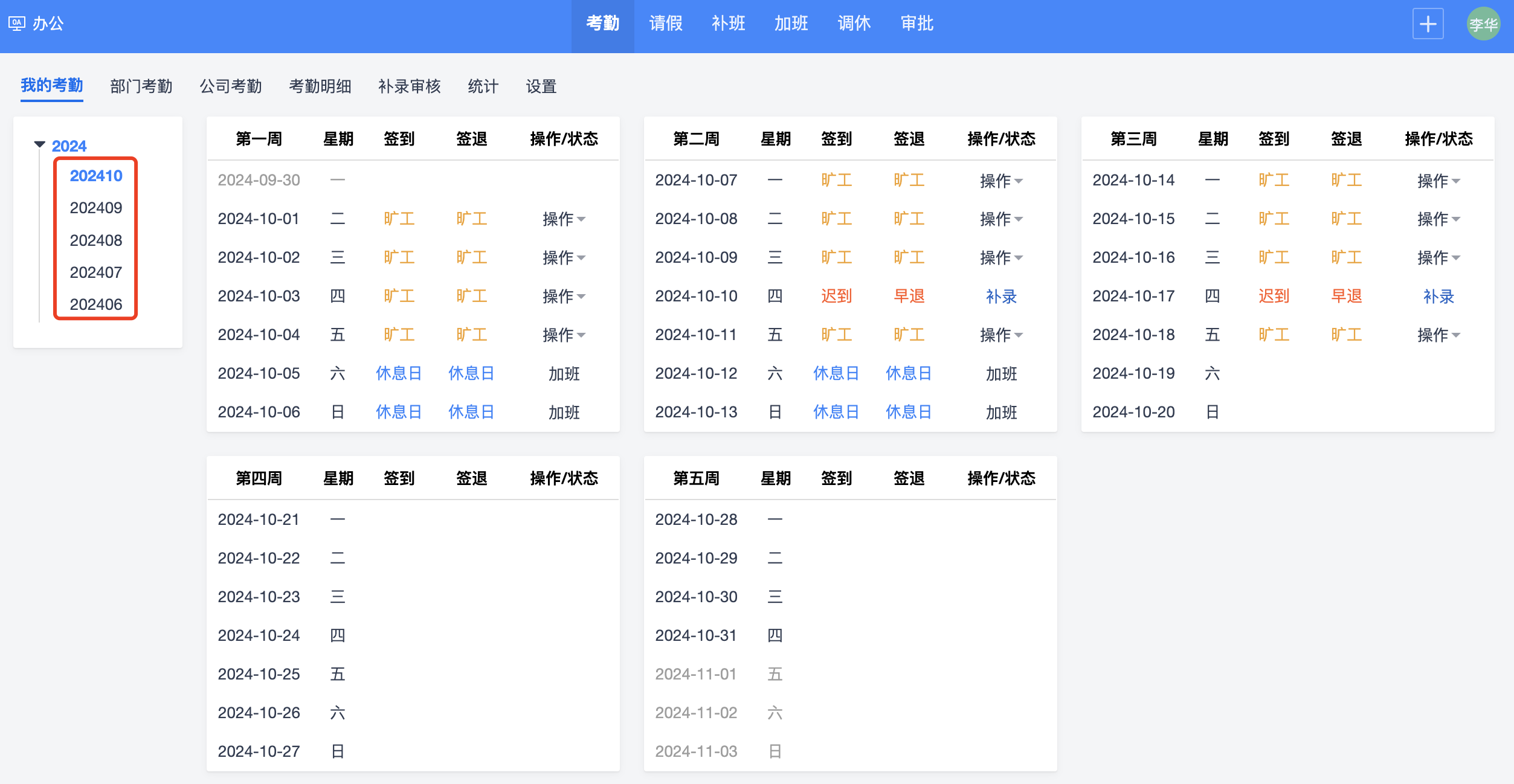
Task: Open the 统计 tab
Action: click(483, 86)
